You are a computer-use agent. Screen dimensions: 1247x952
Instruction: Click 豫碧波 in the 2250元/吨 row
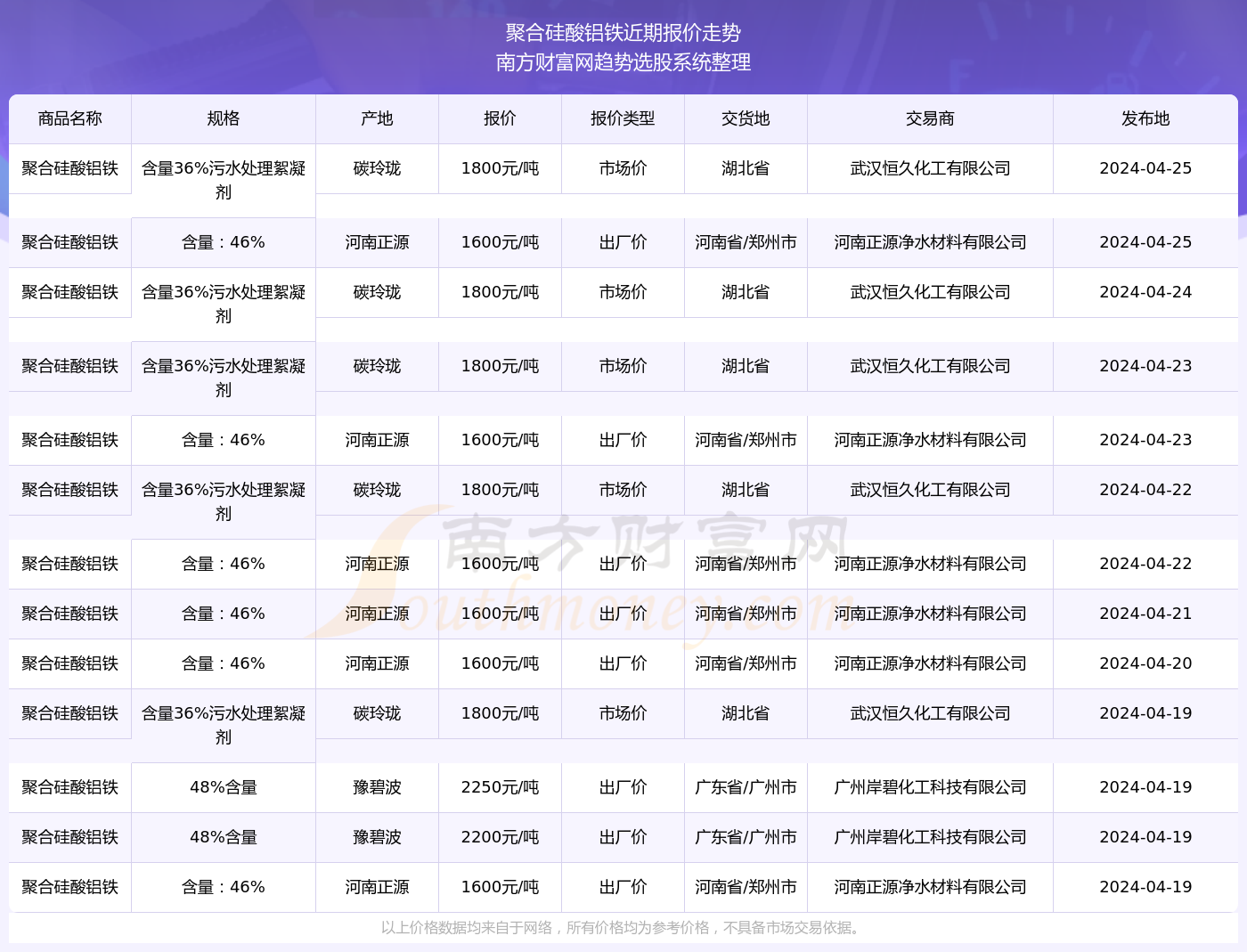(378, 787)
